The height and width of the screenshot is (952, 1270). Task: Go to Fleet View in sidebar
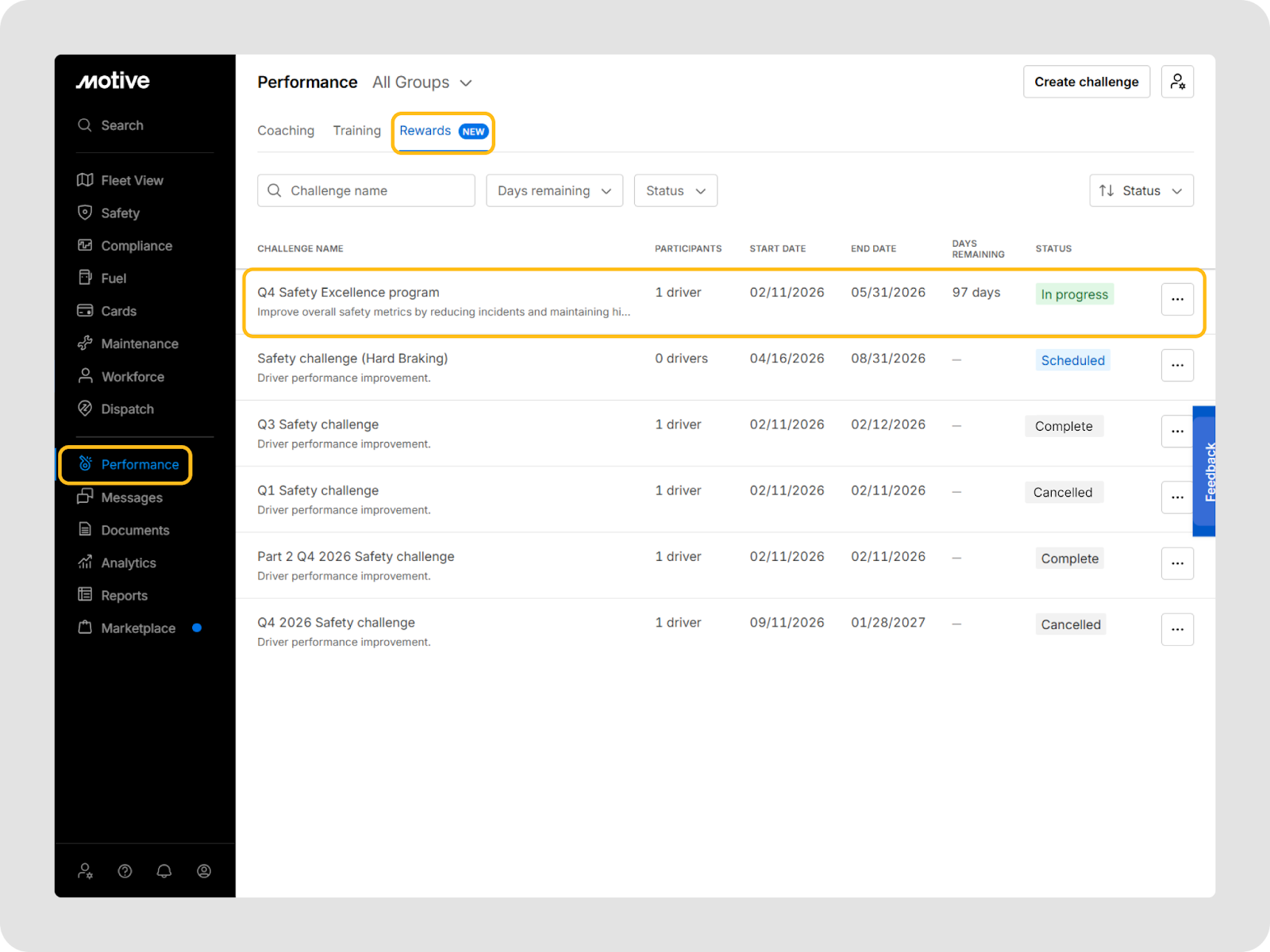point(132,180)
